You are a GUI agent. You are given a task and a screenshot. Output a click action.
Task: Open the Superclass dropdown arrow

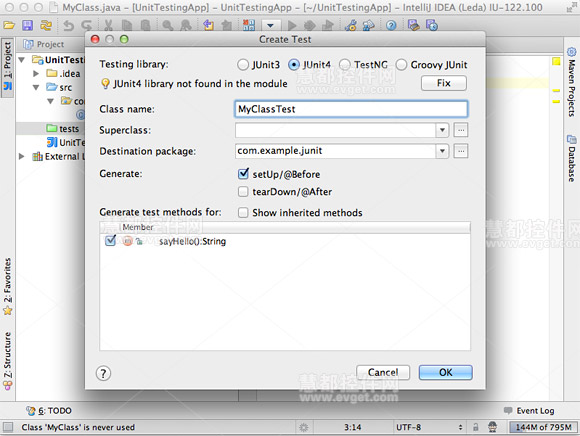click(x=442, y=130)
